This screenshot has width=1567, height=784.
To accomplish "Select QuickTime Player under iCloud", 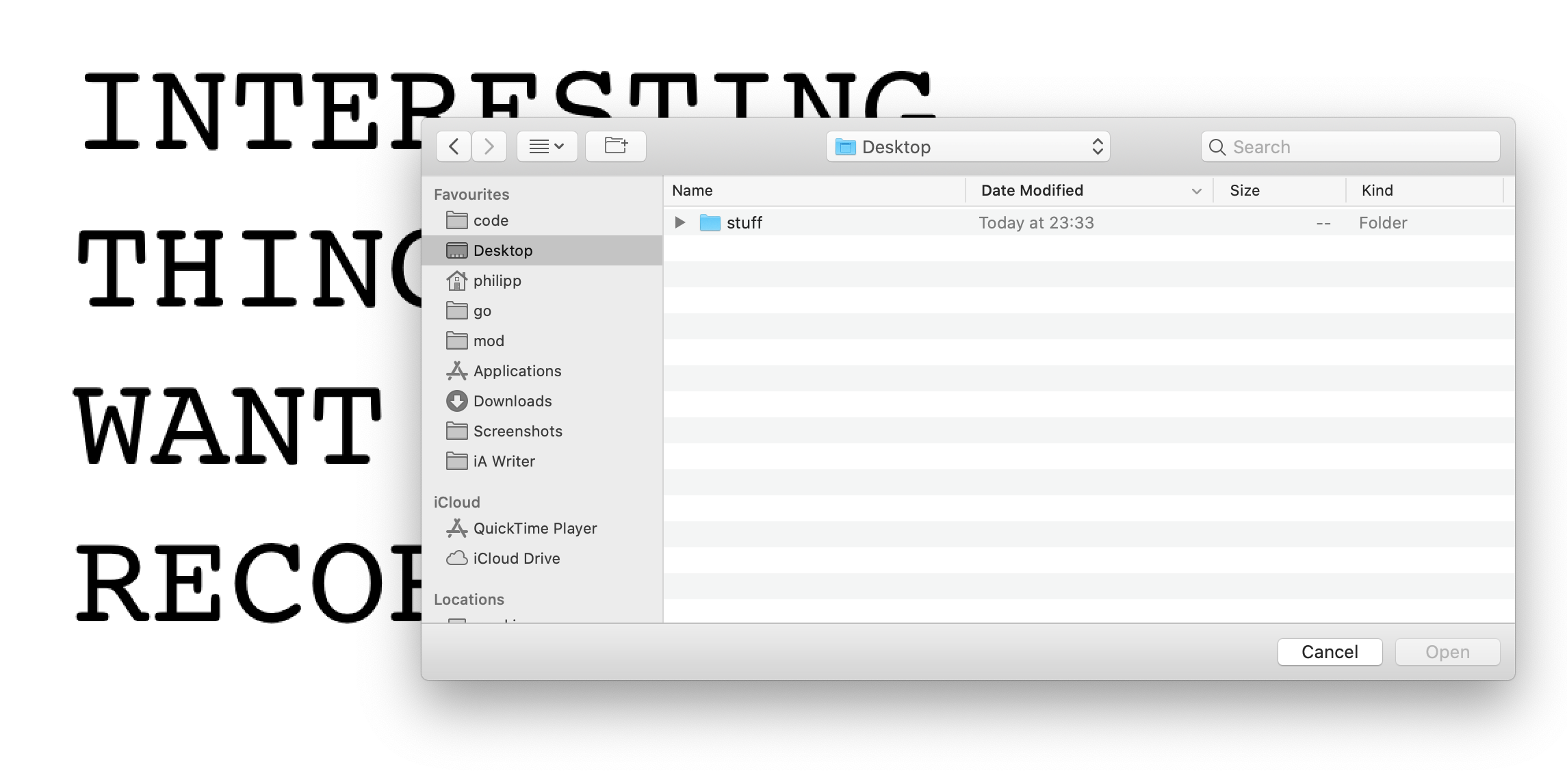I will tap(534, 528).
